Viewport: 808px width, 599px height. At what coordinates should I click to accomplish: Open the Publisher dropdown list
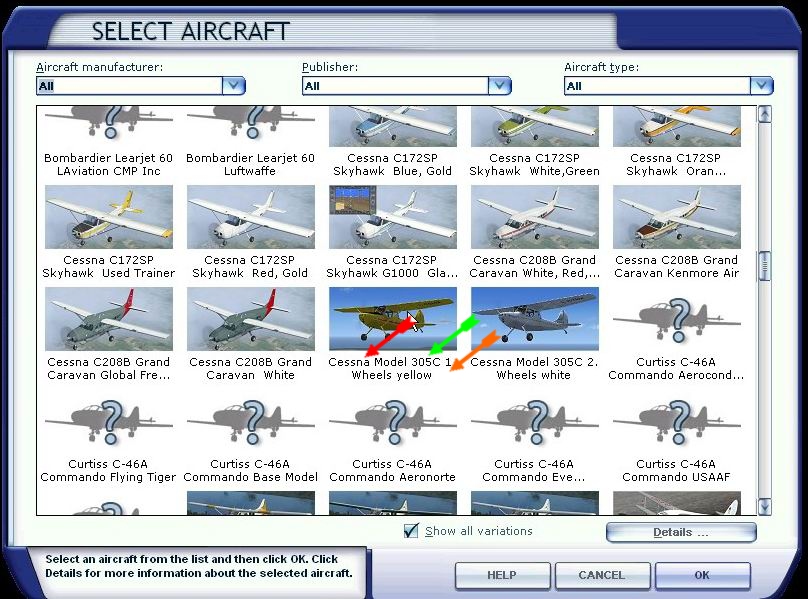[x=499, y=86]
